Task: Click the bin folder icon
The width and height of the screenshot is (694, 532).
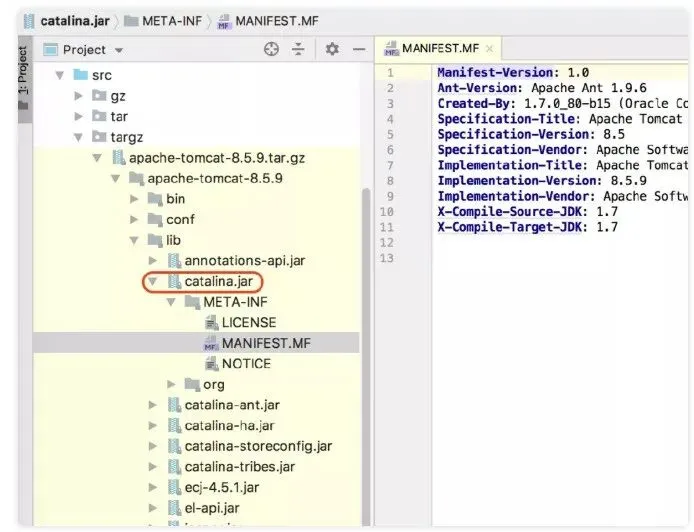Action: click(155, 199)
